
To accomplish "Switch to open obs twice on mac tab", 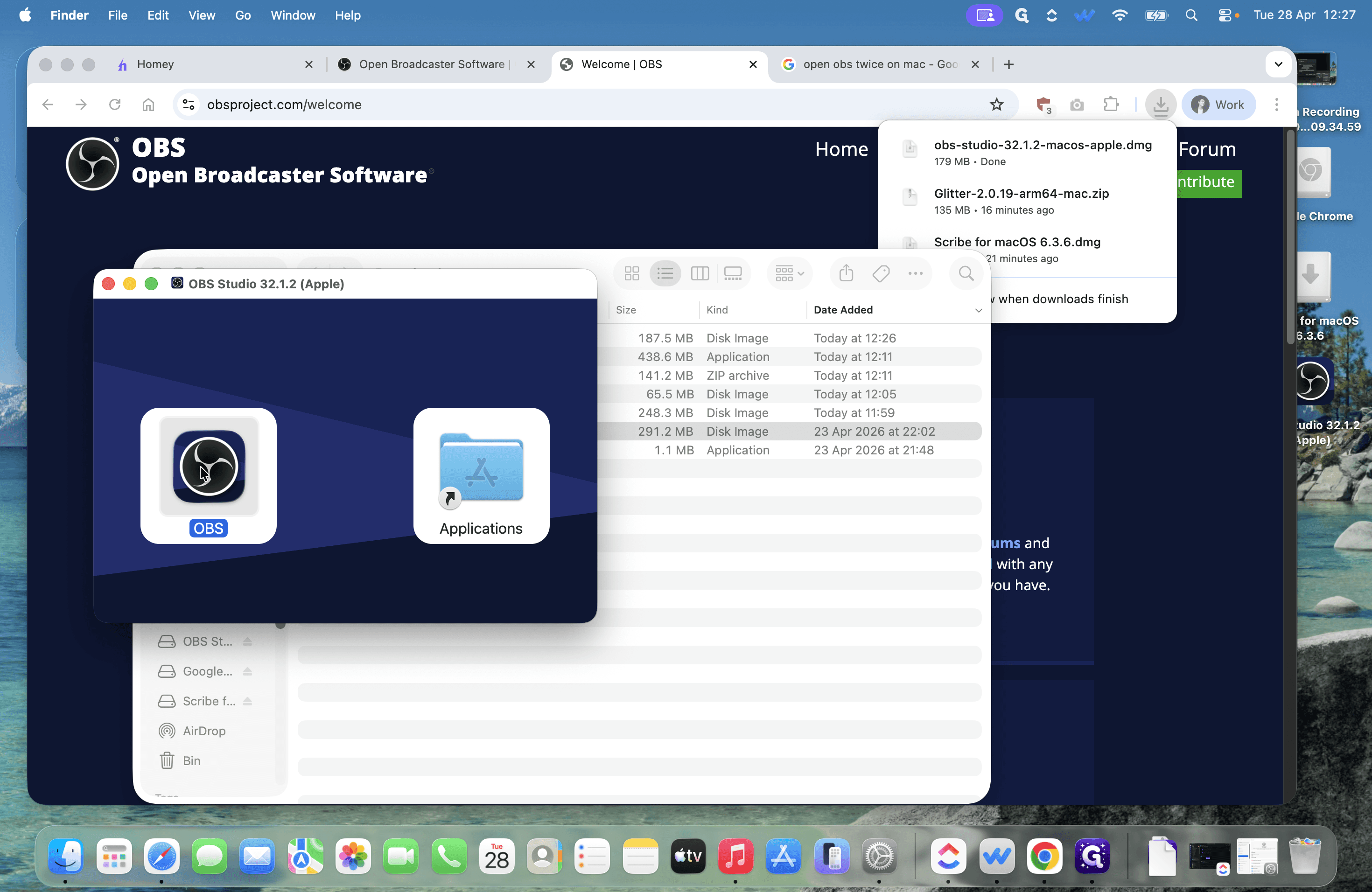I will tap(880, 64).
